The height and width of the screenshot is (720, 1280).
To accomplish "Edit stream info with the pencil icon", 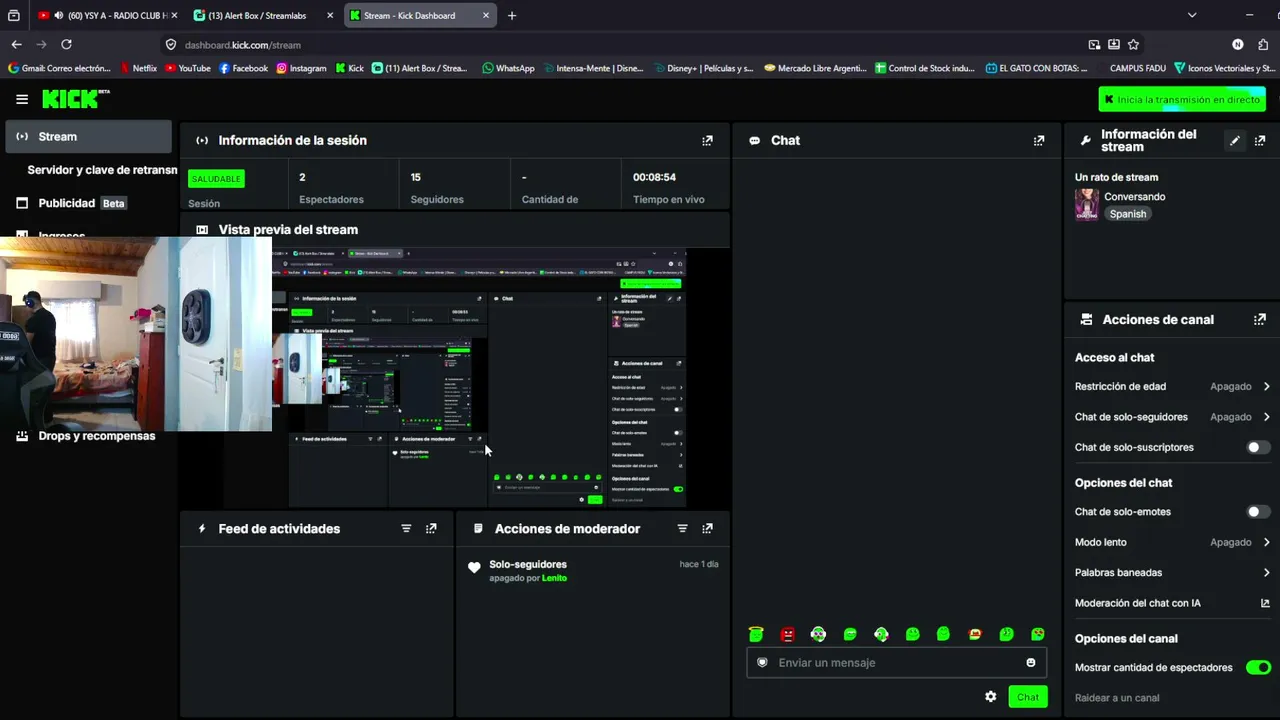I will point(1235,141).
